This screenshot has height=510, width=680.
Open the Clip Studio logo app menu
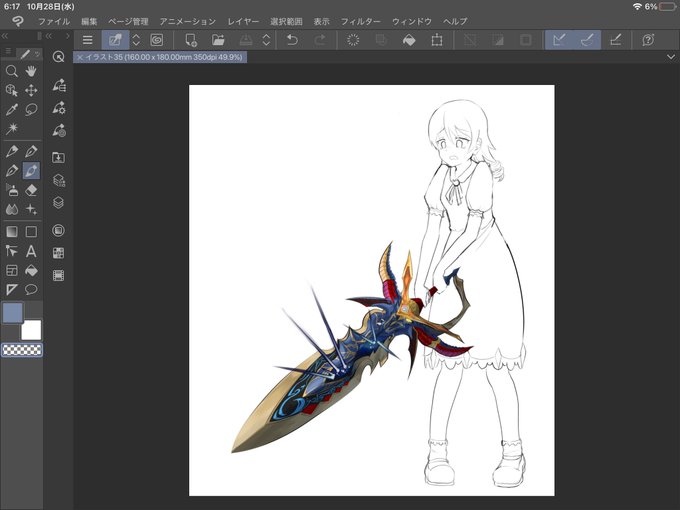pyautogui.click(x=18, y=21)
